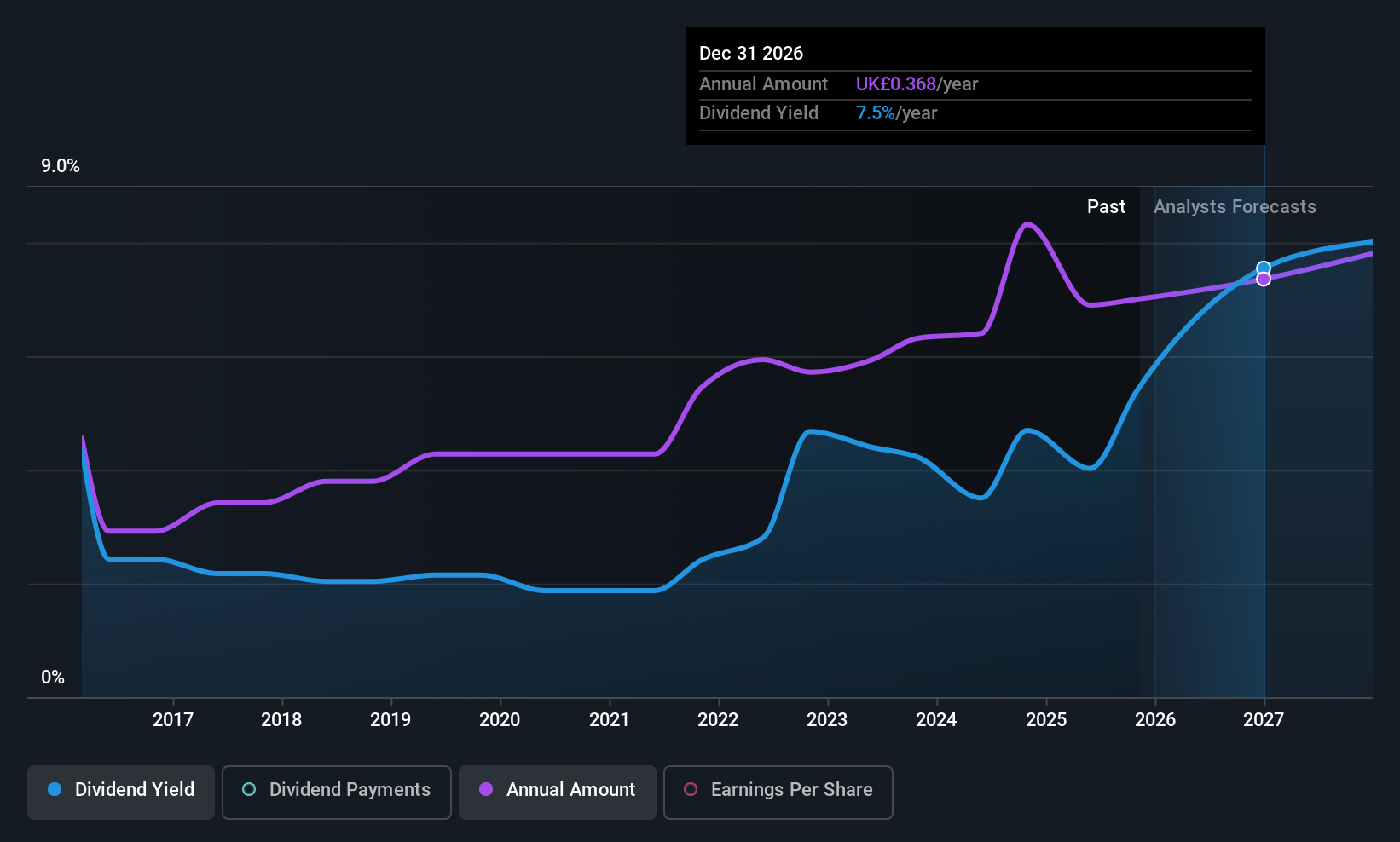Click the 7.5% dividend yield value
Screen dimensions: 1400x842
pos(875,113)
